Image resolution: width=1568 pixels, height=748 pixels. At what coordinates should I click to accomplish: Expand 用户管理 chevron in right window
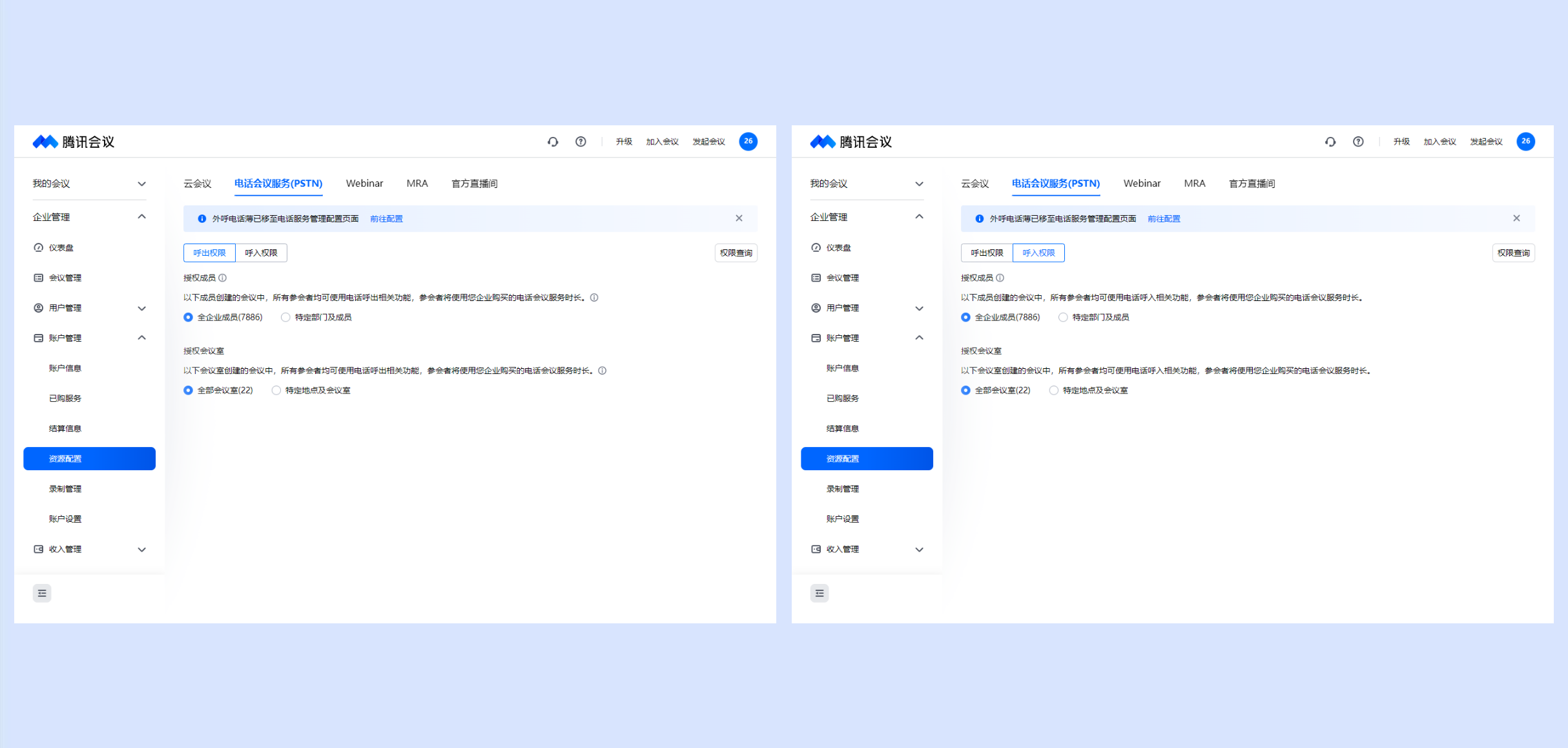919,308
